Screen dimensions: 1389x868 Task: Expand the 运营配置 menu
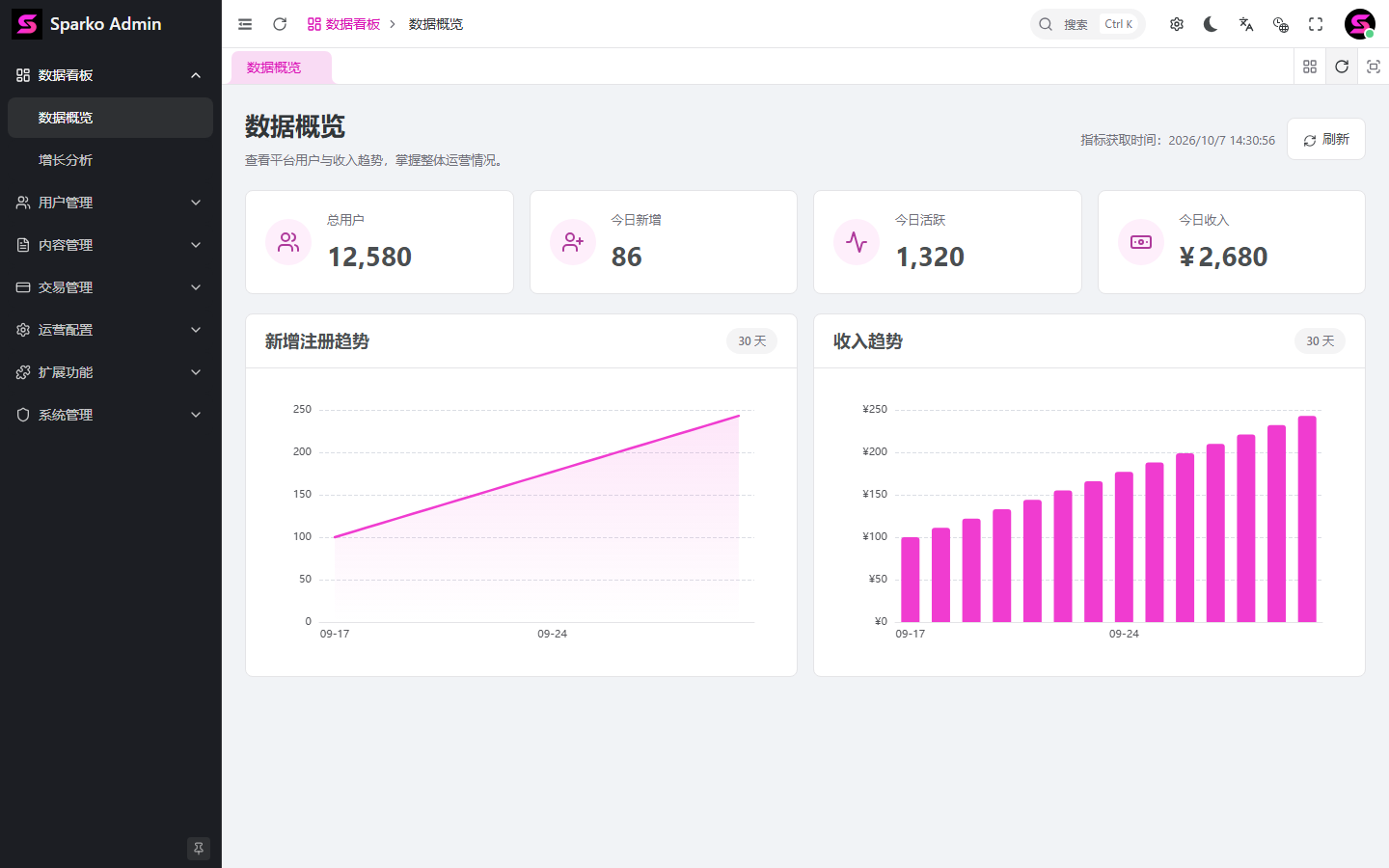coord(110,330)
